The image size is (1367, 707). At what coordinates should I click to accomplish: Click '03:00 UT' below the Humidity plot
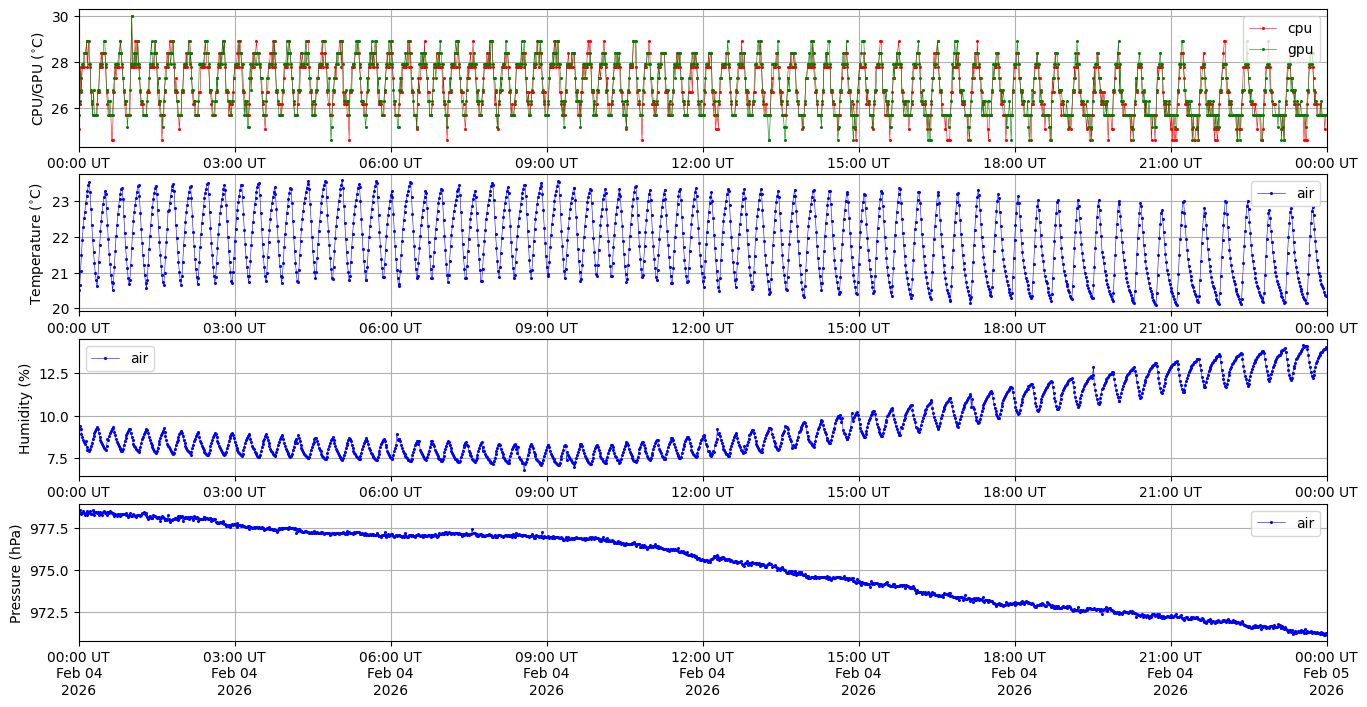234,492
